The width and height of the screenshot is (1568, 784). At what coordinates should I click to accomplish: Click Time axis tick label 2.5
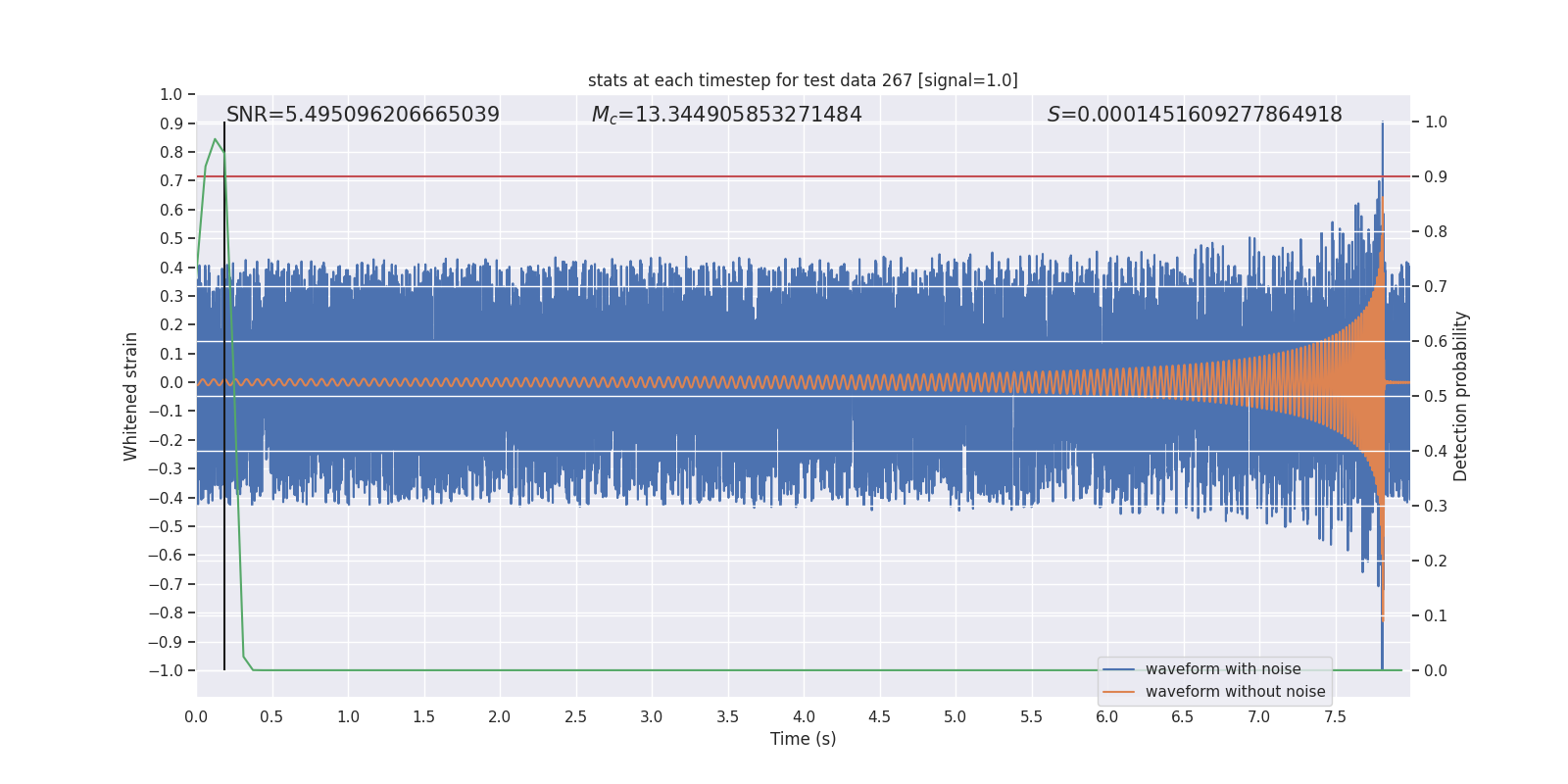(x=575, y=716)
